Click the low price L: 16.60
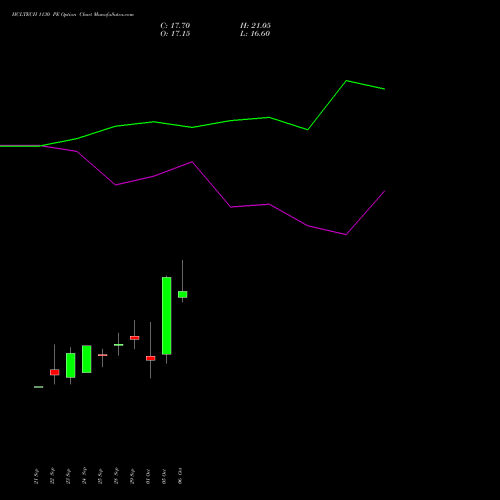 [x=255, y=34]
